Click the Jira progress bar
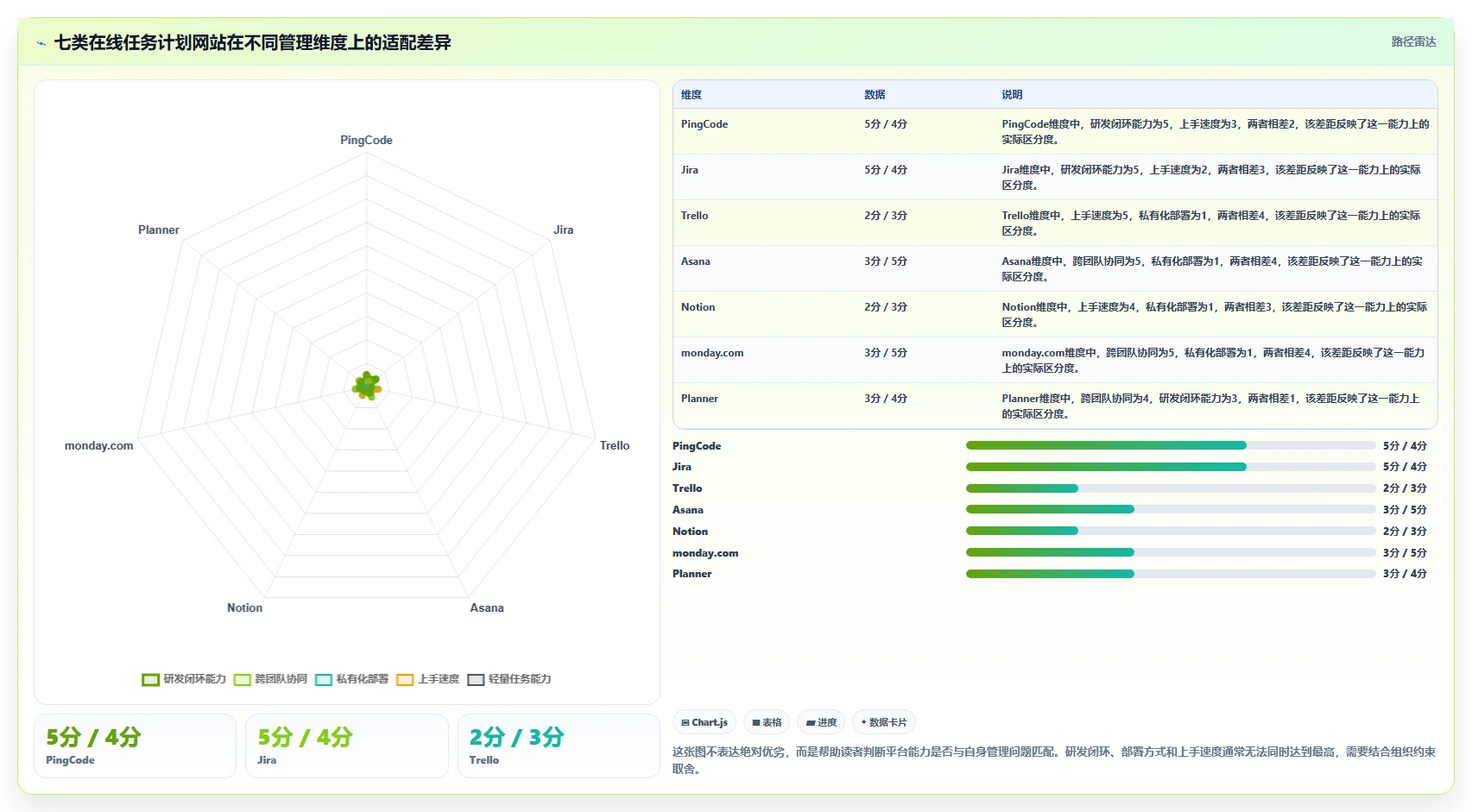This screenshot has width=1472, height=812. pyautogui.click(x=1171, y=467)
